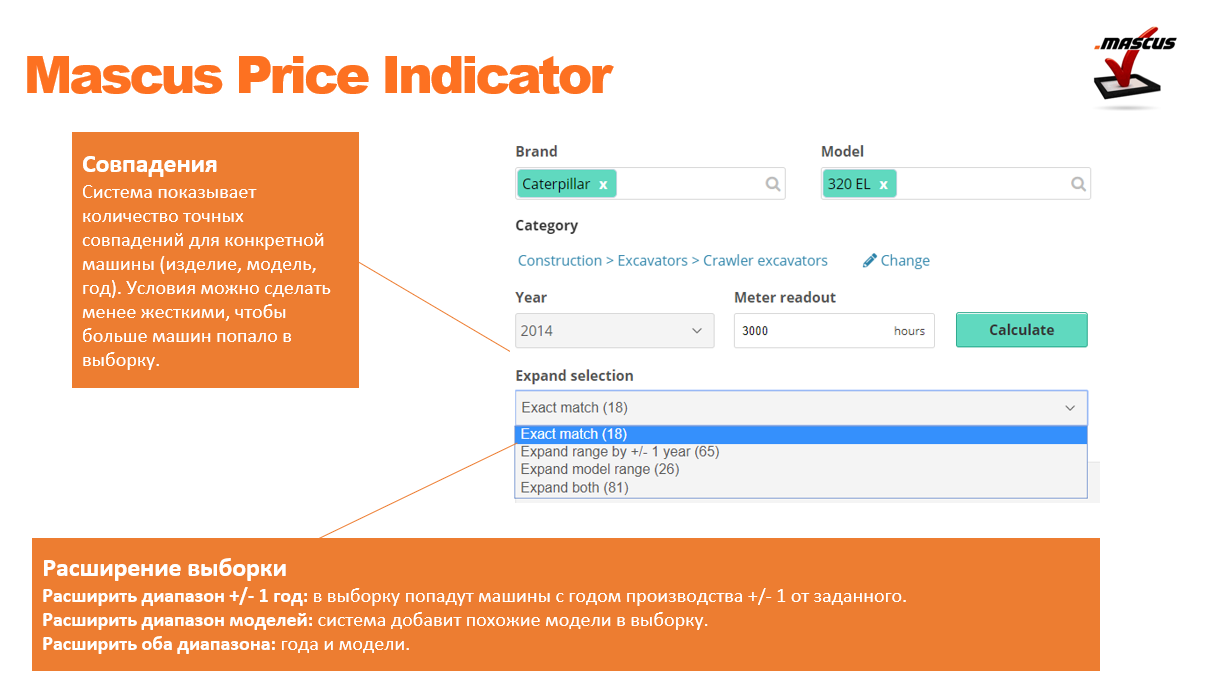Remove the Caterpillar brand tag

[603, 185]
